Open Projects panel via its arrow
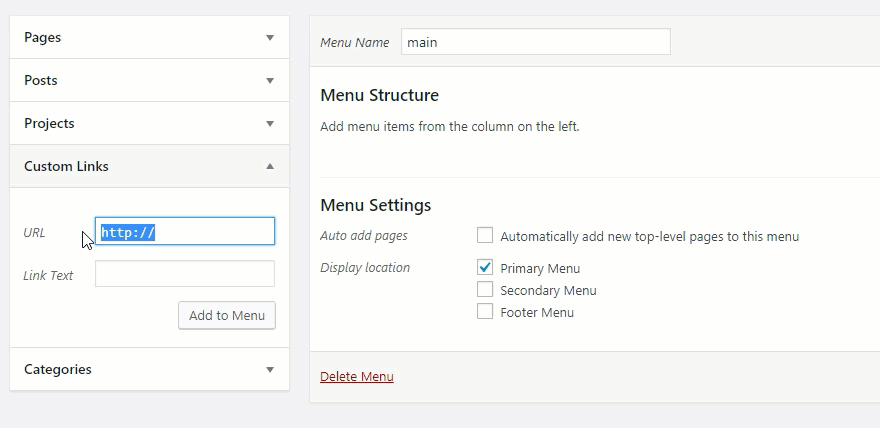 [x=269, y=124]
